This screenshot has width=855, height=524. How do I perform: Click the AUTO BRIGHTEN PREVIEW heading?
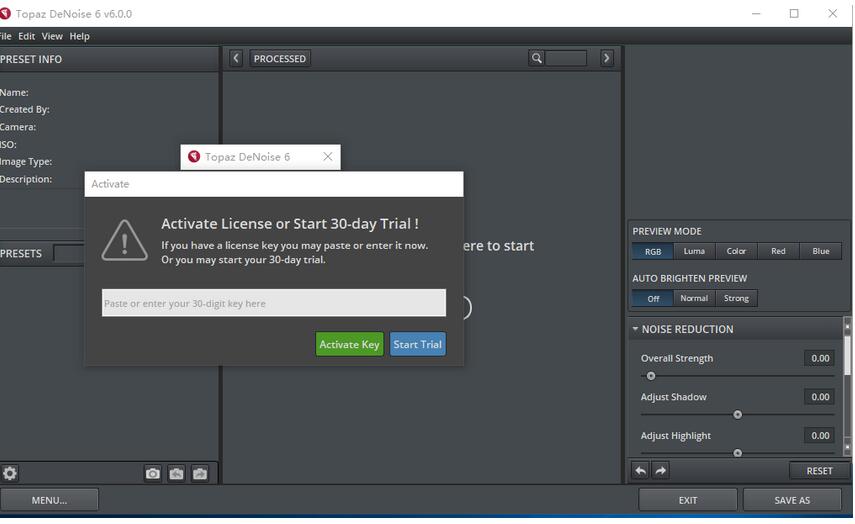(689, 278)
